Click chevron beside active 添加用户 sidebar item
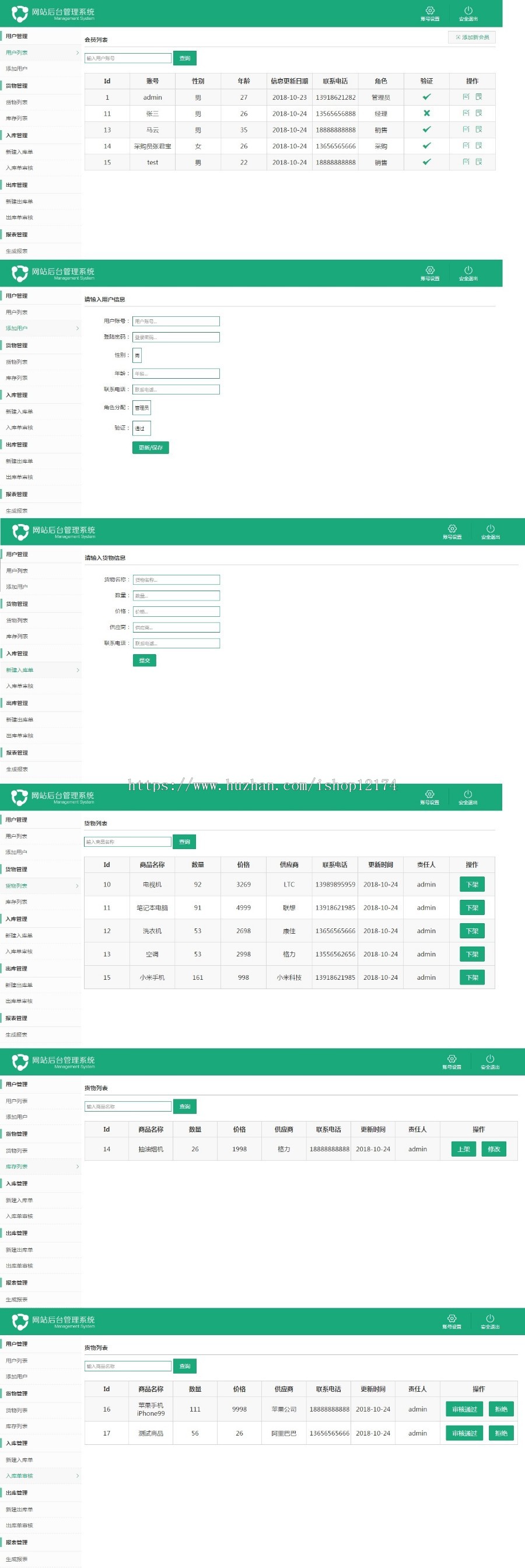Viewport: 525px width, 1568px height. click(x=77, y=329)
